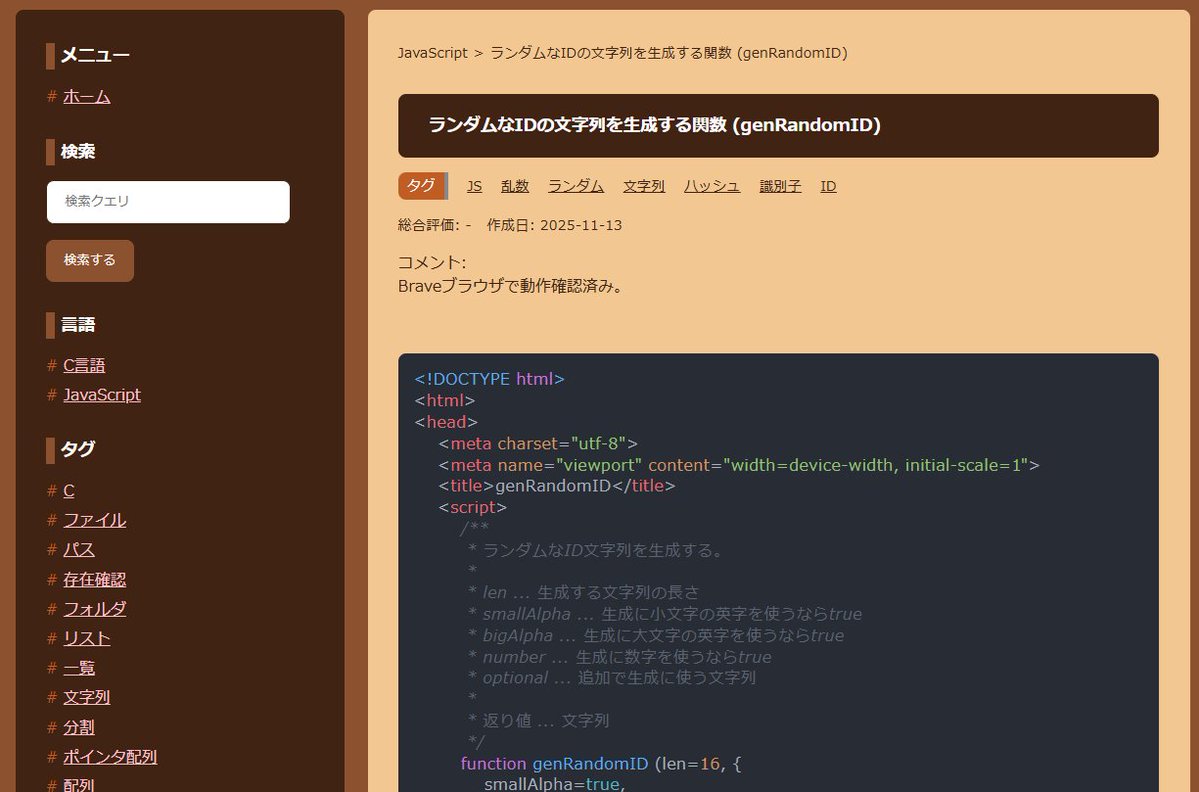The image size is (1199, 792).
Task: Open the ハッシュ tag page
Action: pyautogui.click(x=711, y=185)
